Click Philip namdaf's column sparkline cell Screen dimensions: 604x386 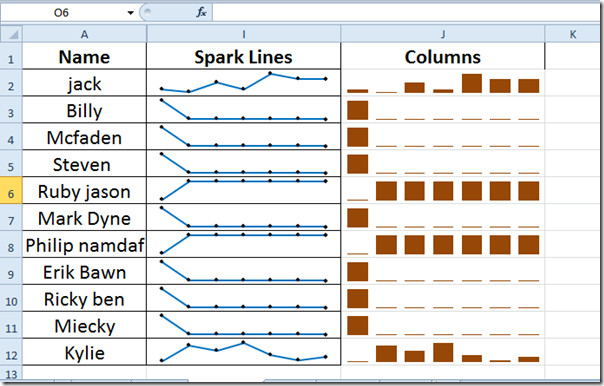443,245
